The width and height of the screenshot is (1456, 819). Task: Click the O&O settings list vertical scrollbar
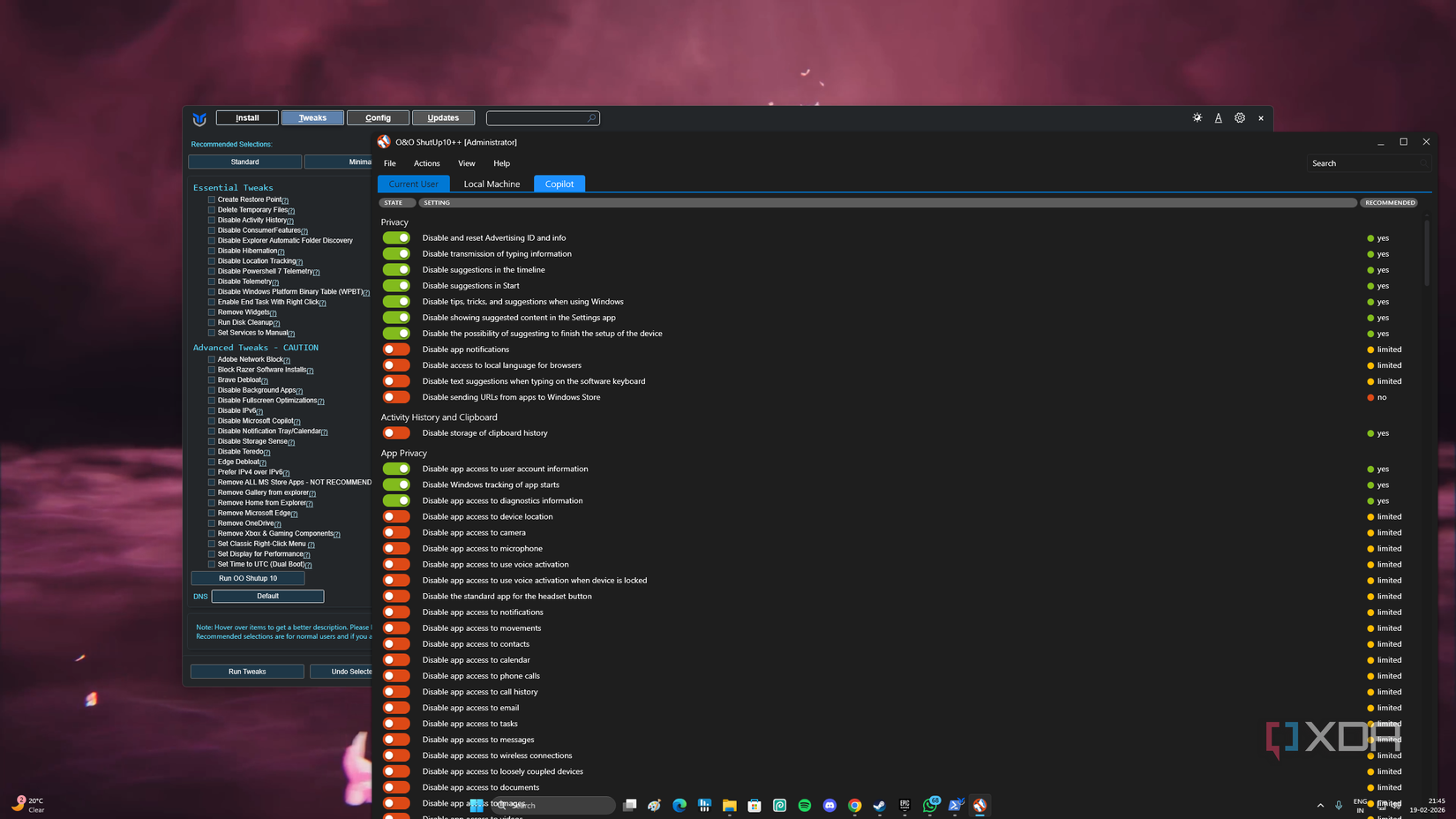pyautogui.click(x=1427, y=253)
